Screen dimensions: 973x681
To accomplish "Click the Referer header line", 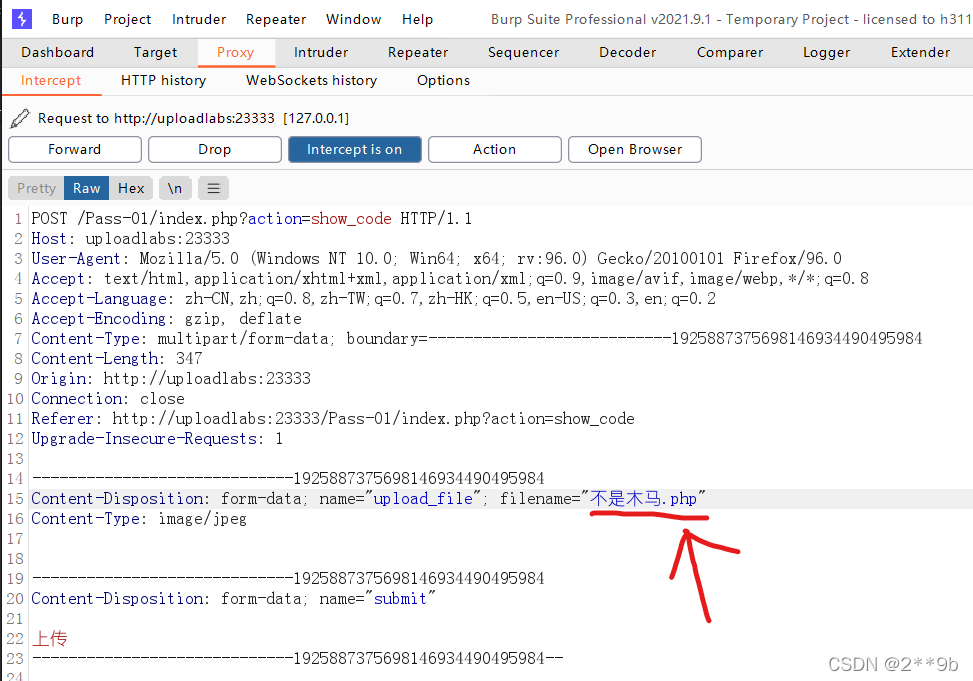I will click(x=333, y=418).
